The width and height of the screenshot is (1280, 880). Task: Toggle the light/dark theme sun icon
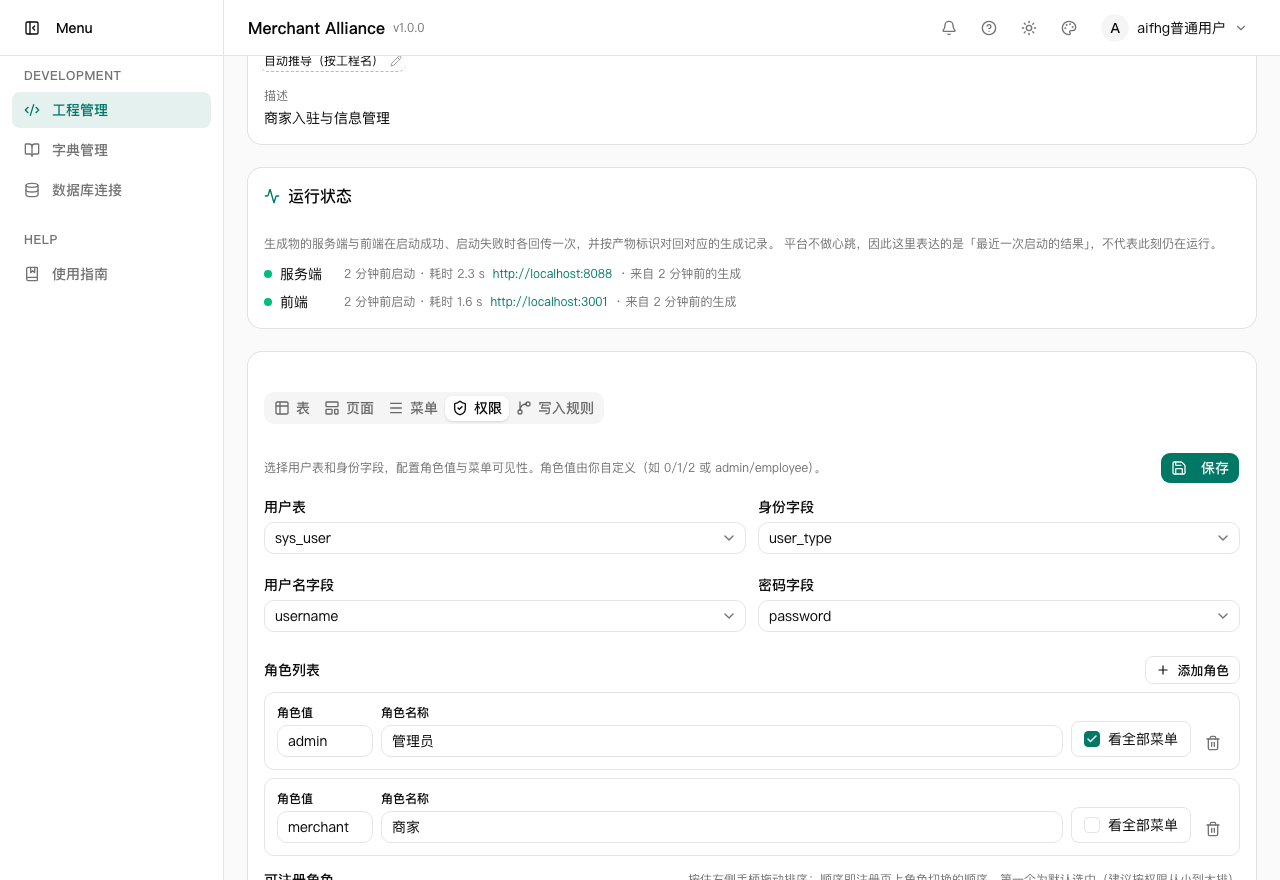(x=1029, y=28)
